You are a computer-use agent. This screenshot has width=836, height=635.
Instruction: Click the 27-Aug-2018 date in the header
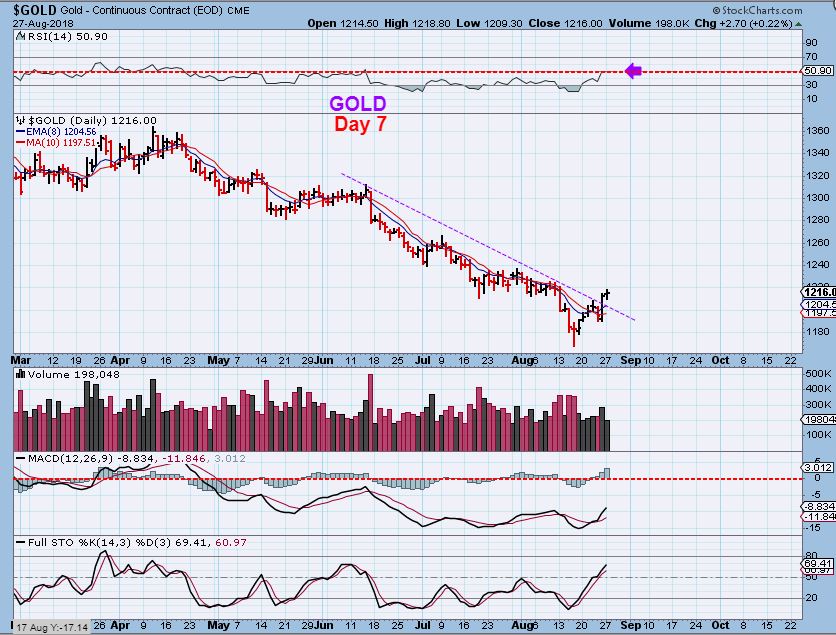[x=43, y=23]
